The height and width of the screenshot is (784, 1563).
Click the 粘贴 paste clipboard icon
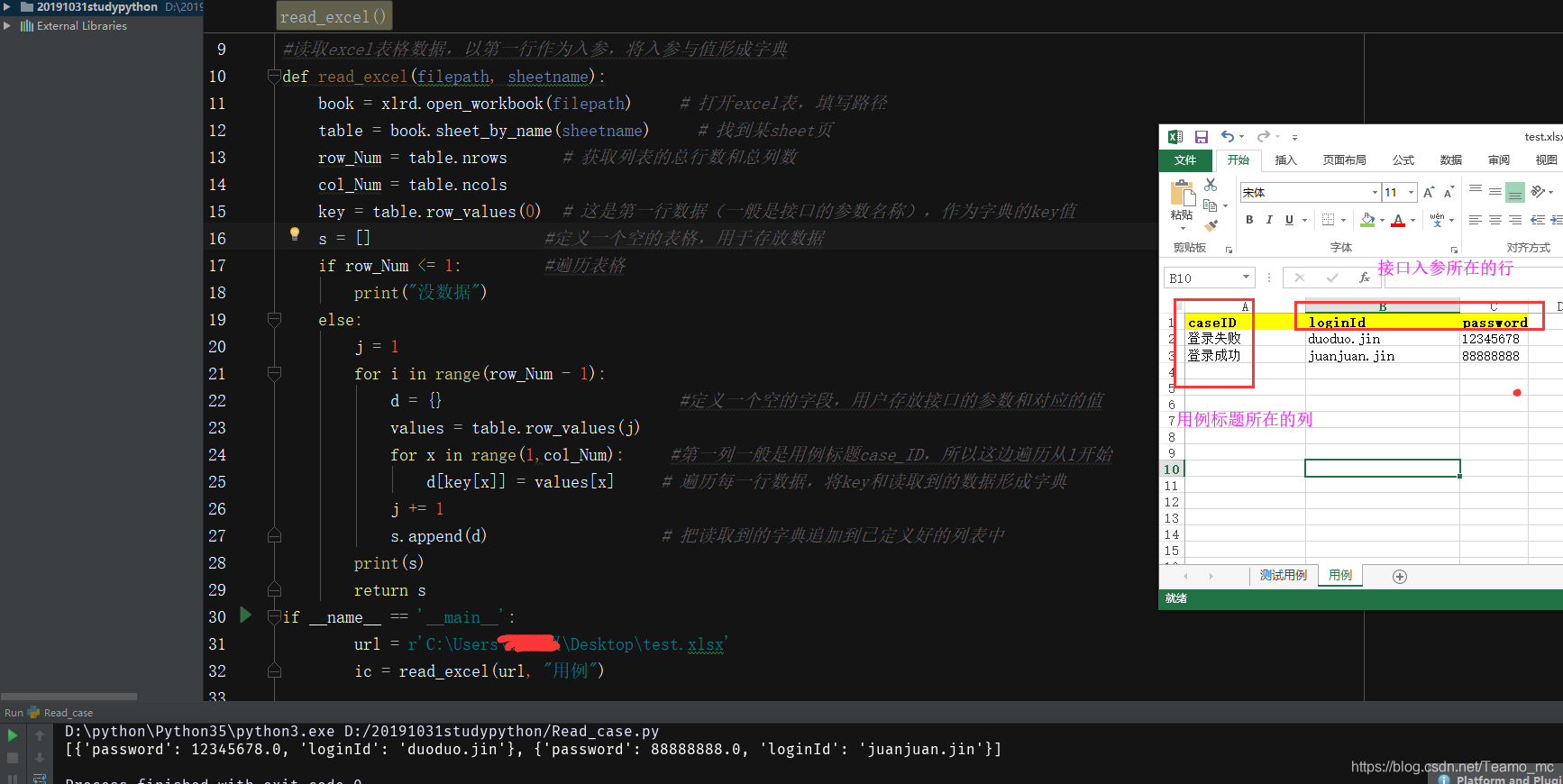coord(1182,193)
